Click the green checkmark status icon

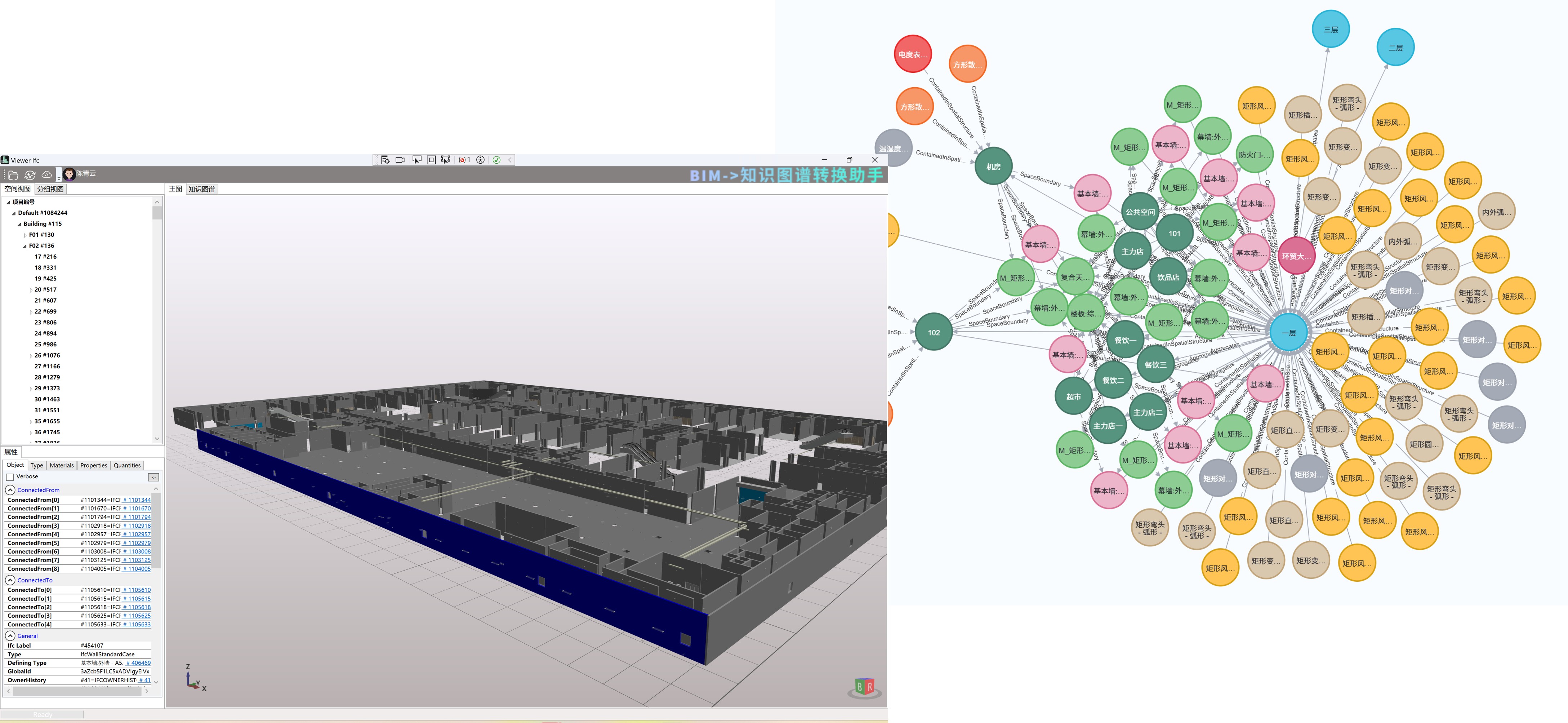[497, 160]
